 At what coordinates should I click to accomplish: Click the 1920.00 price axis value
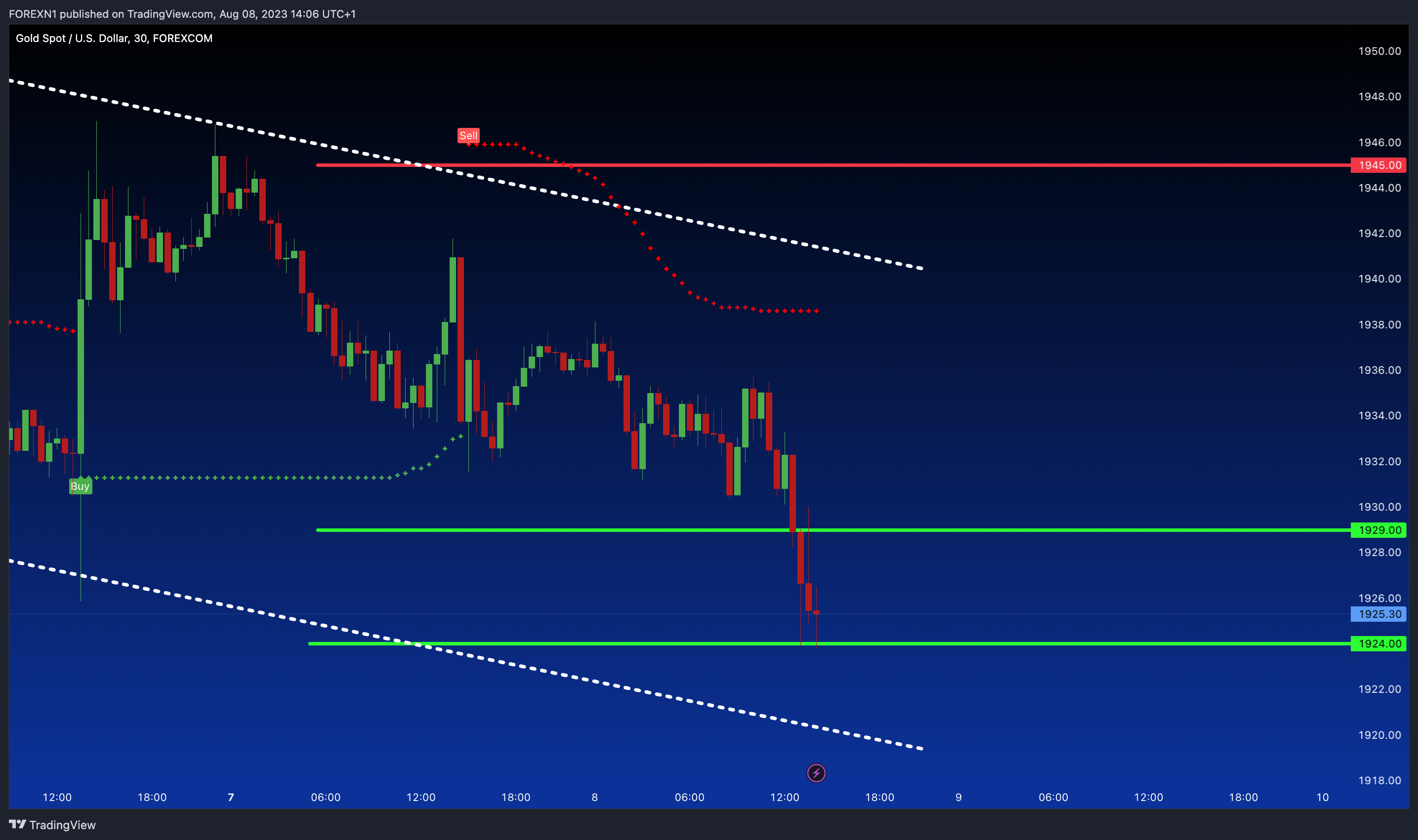1379,735
